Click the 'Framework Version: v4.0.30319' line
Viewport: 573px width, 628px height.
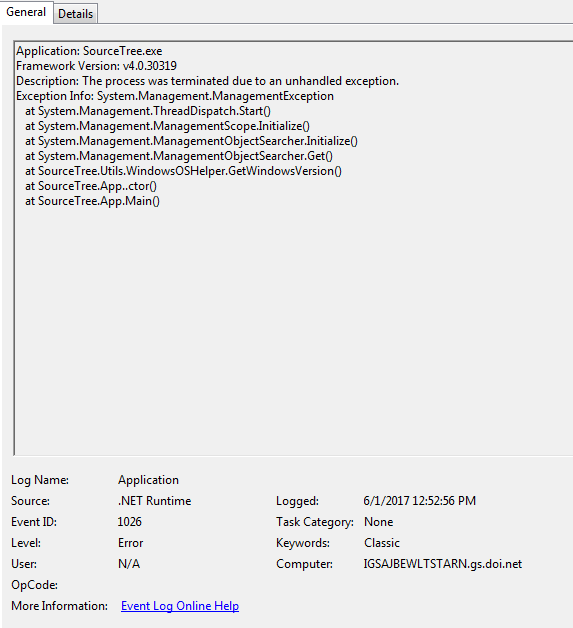[96, 66]
